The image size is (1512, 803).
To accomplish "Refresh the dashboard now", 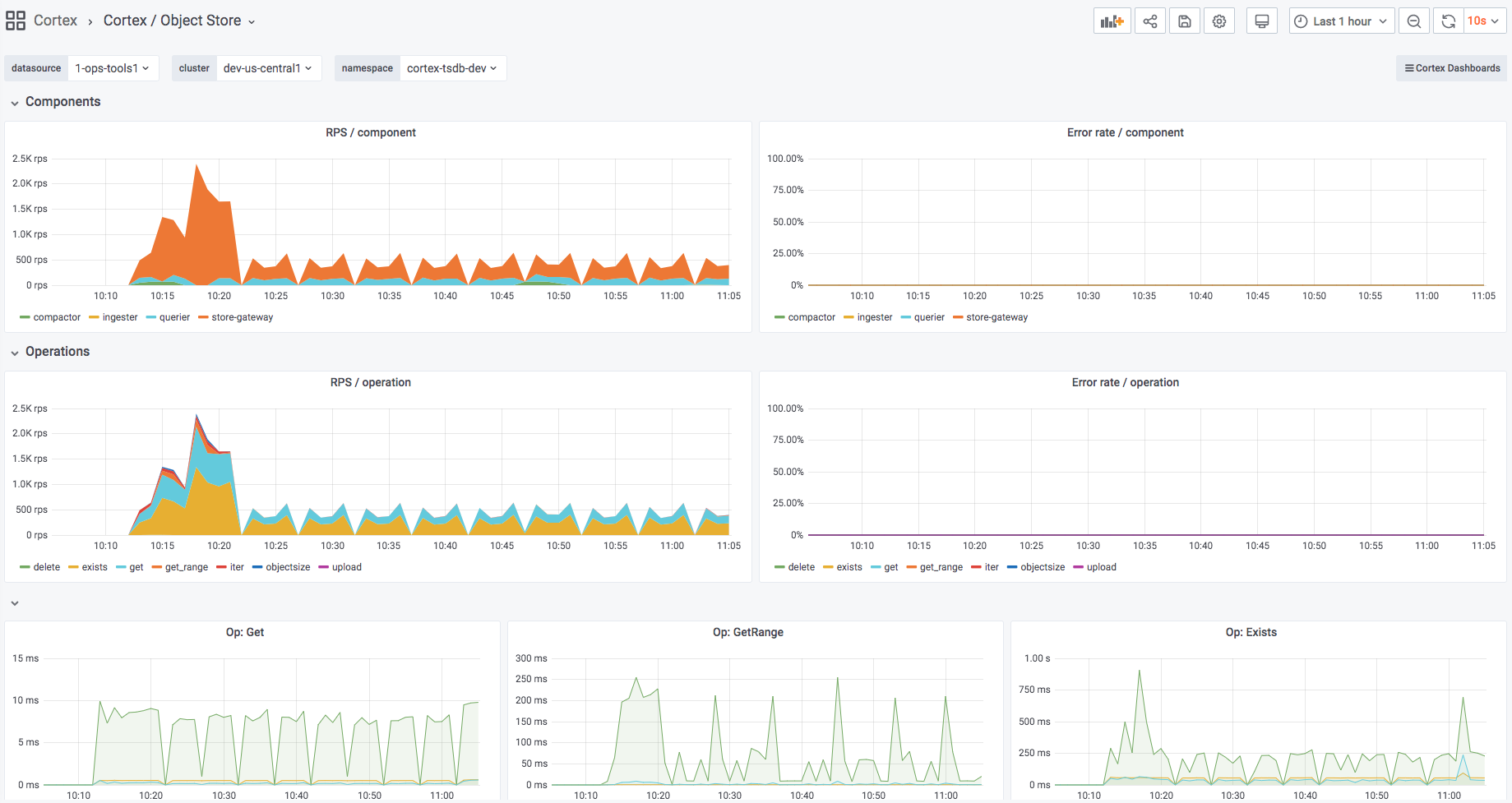I will (x=1449, y=21).
